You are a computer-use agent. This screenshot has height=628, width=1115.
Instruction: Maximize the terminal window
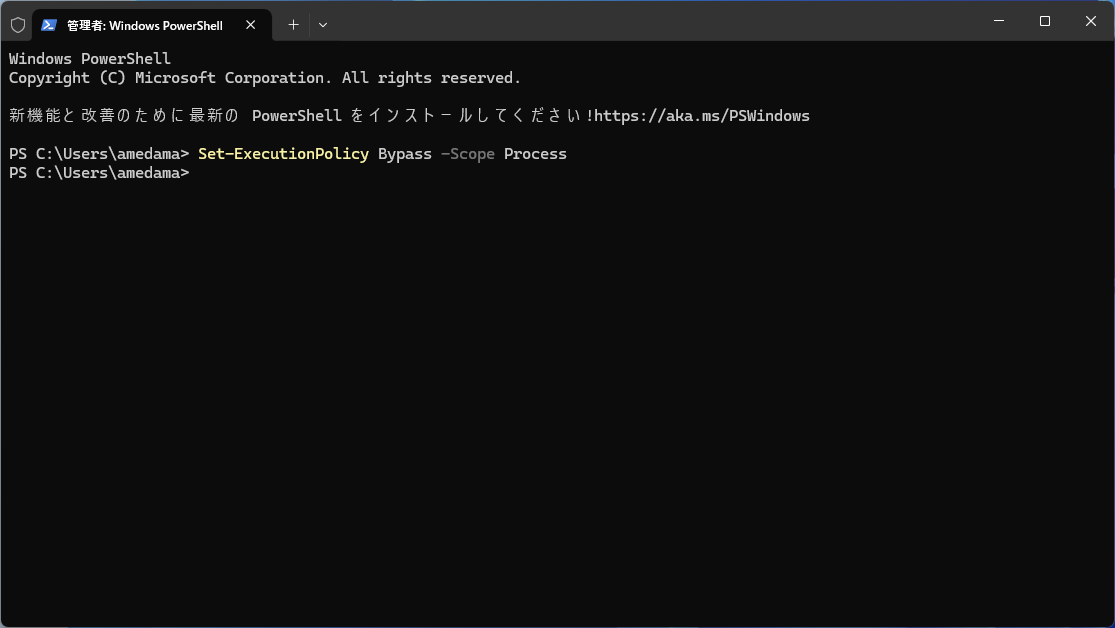pyautogui.click(x=1045, y=21)
